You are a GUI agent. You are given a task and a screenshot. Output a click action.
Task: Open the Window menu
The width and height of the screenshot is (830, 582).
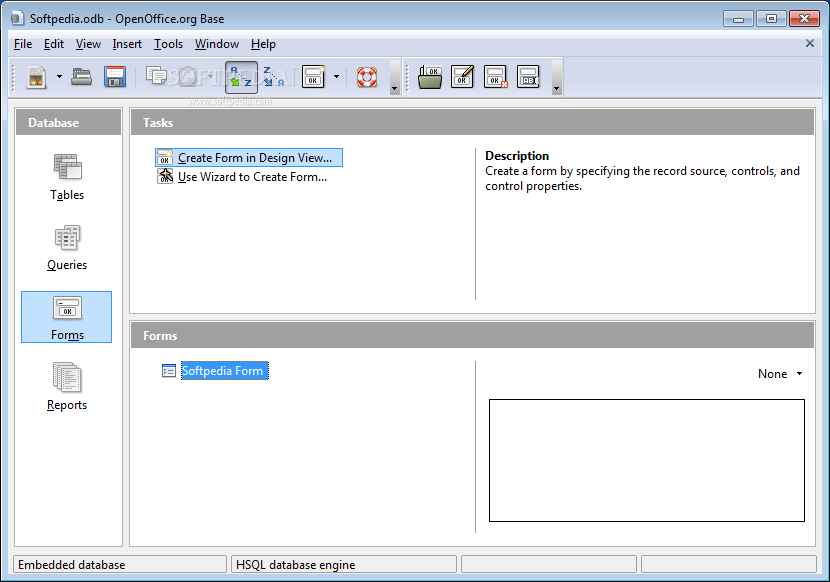click(217, 44)
